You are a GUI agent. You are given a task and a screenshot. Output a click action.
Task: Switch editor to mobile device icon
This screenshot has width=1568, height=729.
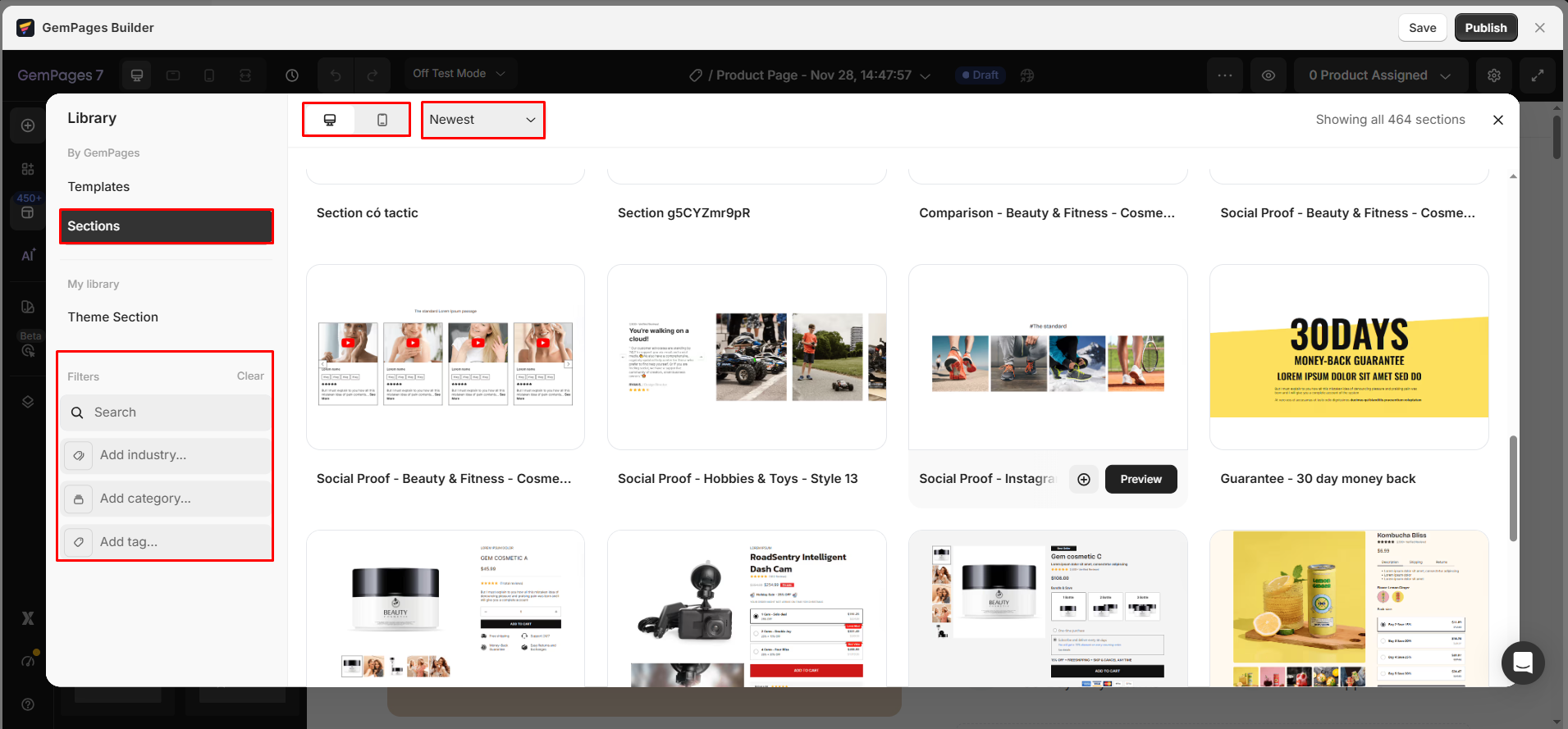click(209, 75)
